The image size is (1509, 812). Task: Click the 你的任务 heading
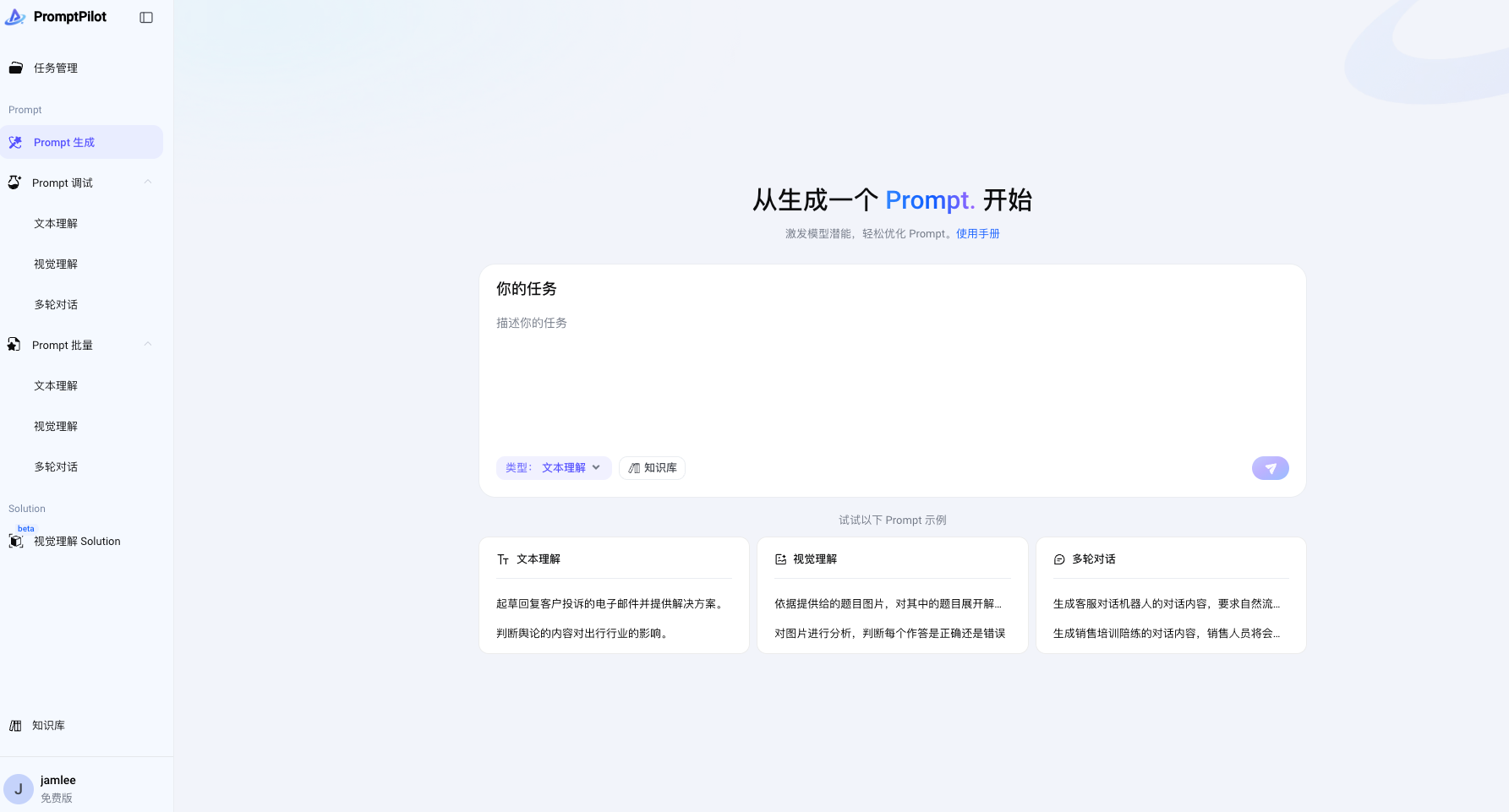[x=527, y=289]
